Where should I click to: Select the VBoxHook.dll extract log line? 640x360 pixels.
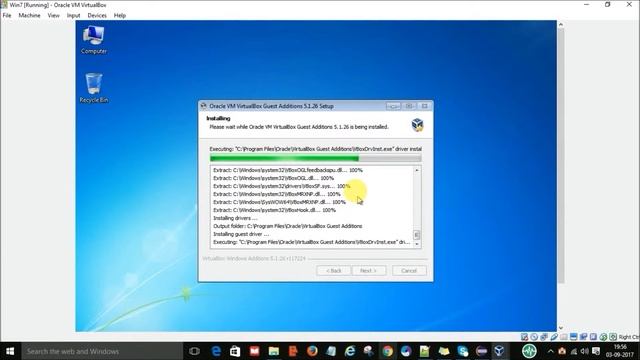tap(274, 210)
